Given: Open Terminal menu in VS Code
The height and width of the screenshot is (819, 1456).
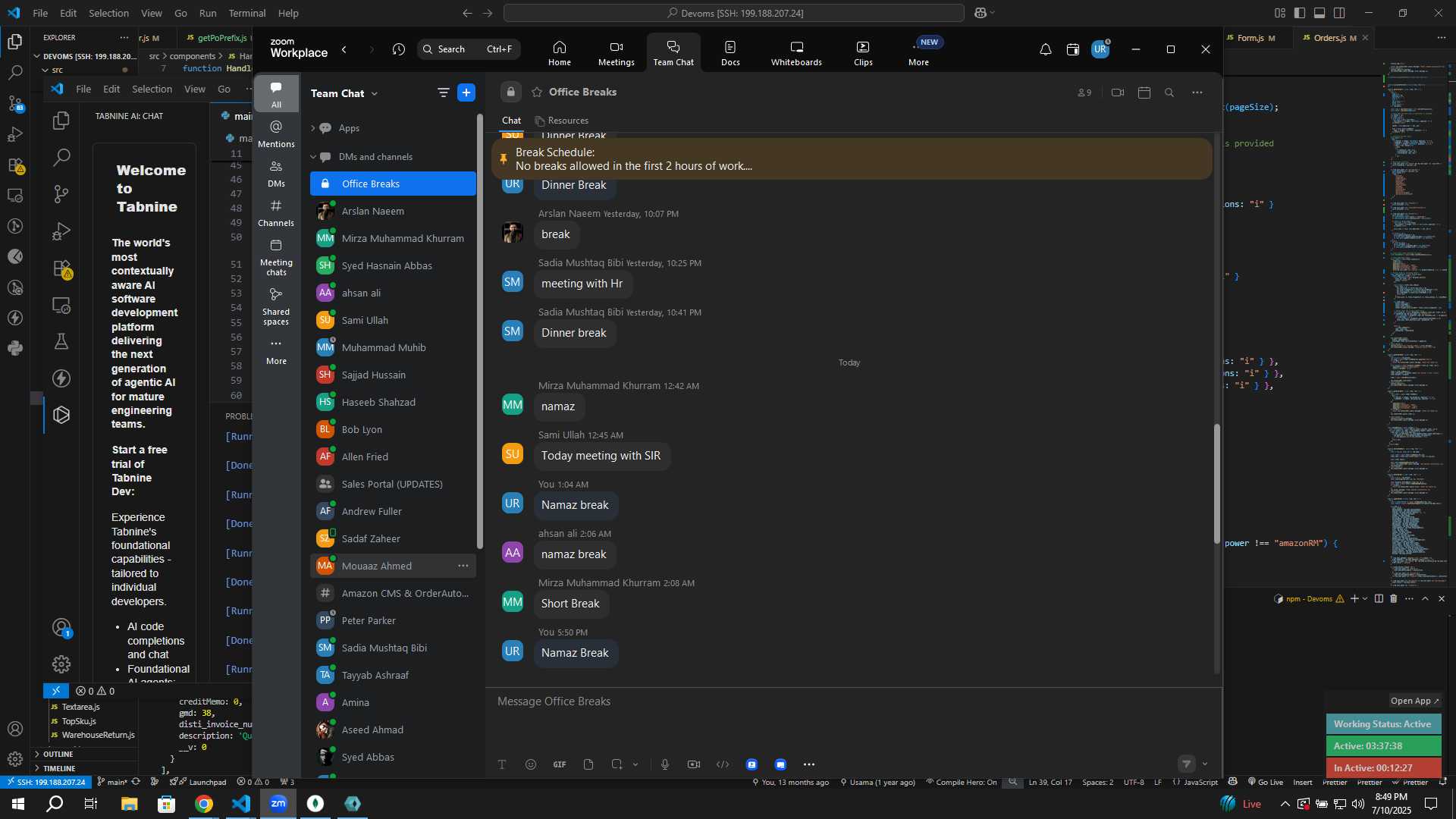Looking at the screenshot, I should coord(247,13).
